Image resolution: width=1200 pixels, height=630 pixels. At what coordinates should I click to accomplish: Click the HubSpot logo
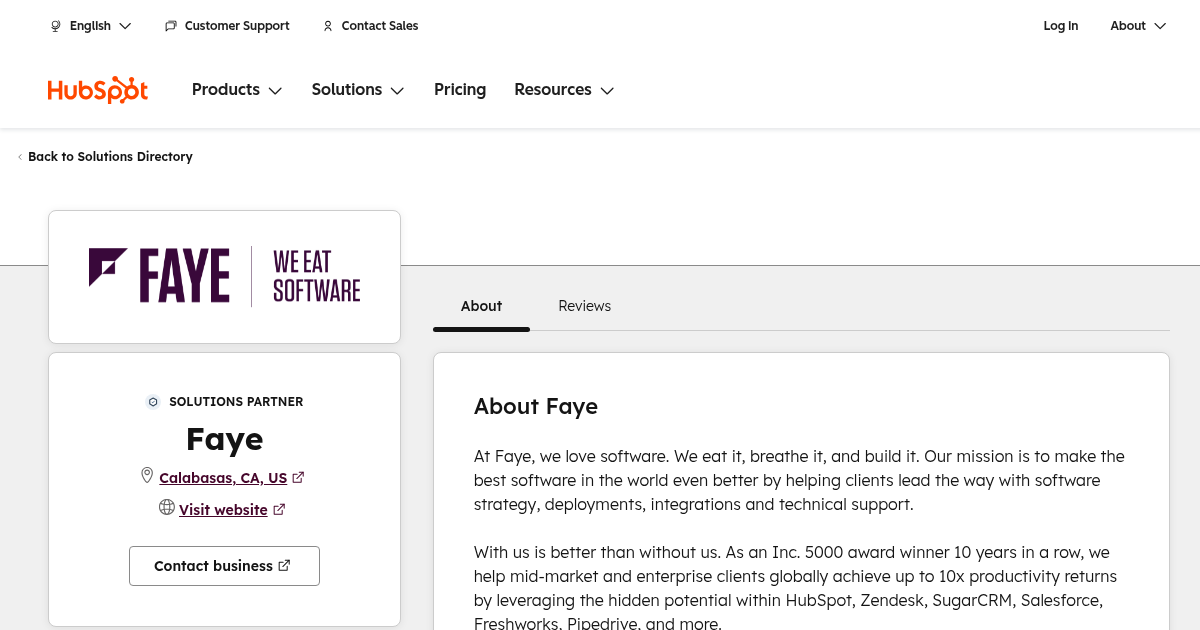[98, 90]
